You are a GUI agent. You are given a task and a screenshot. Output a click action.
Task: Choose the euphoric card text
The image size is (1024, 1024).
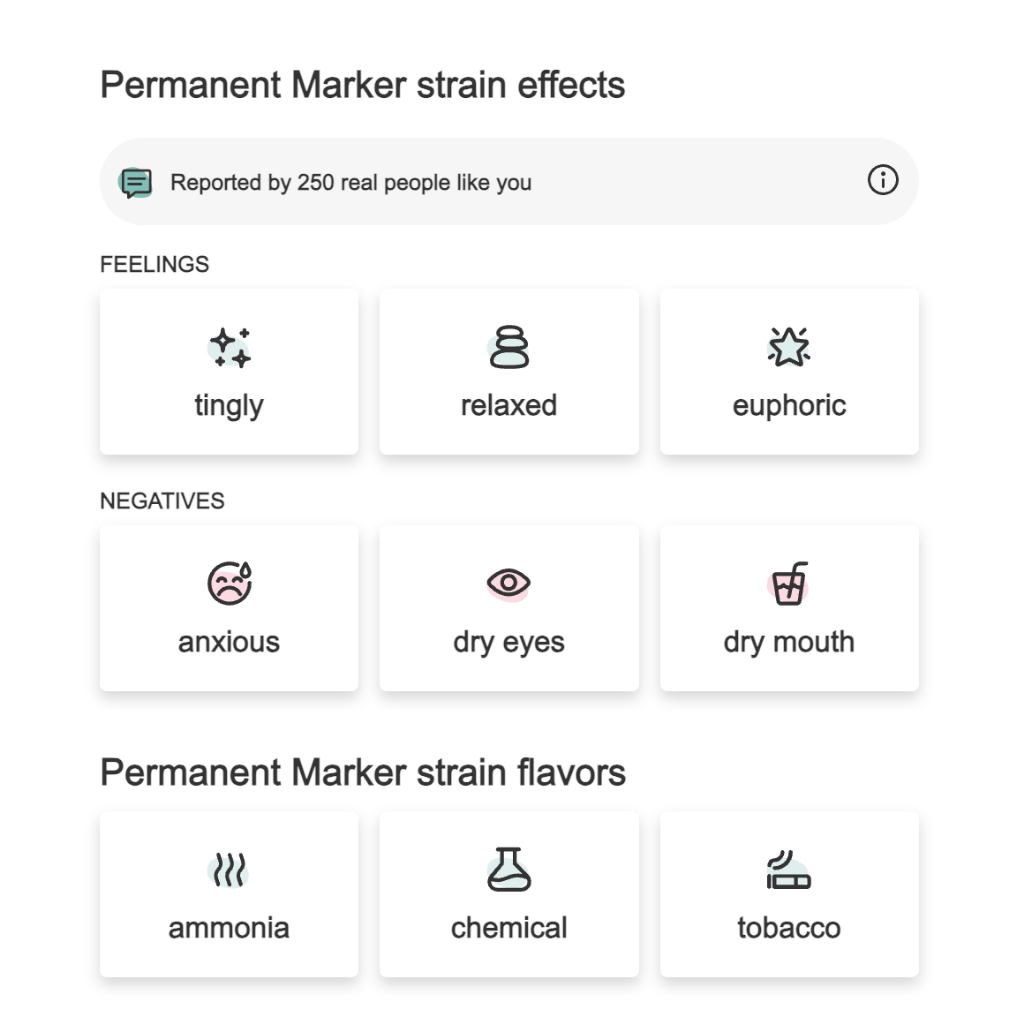click(x=789, y=406)
